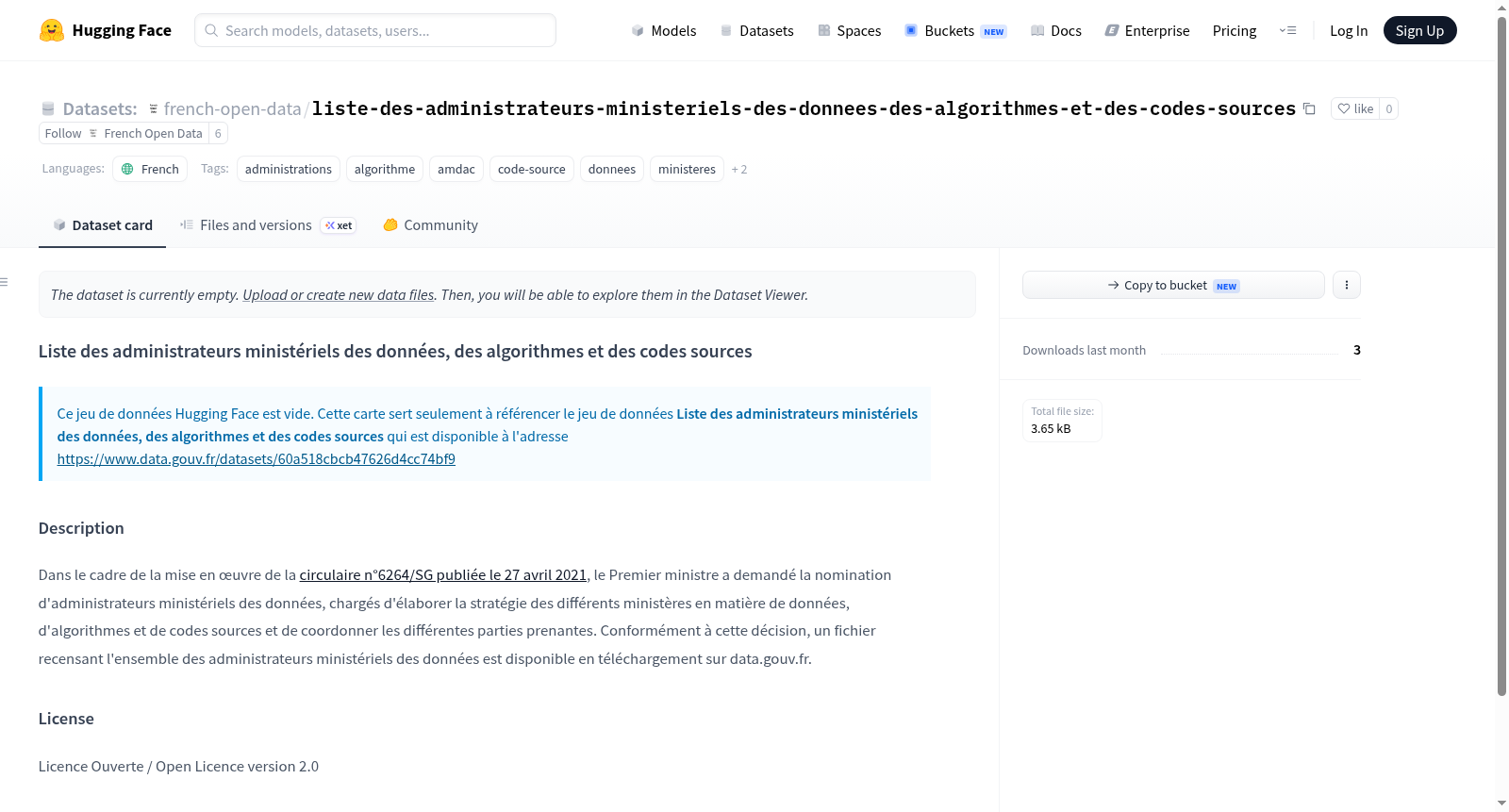Switch to Files and versions tab
The image size is (1509, 812).
coord(268,224)
